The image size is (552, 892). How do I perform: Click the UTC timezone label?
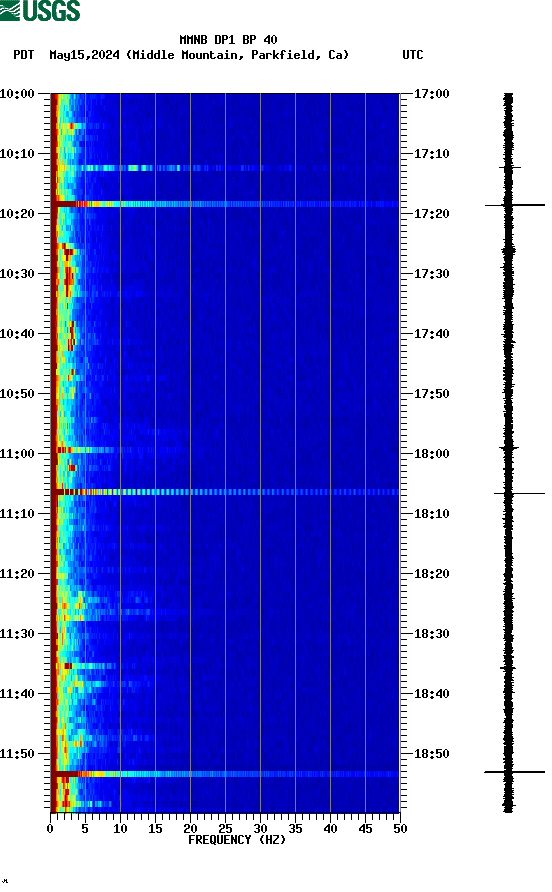click(413, 55)
